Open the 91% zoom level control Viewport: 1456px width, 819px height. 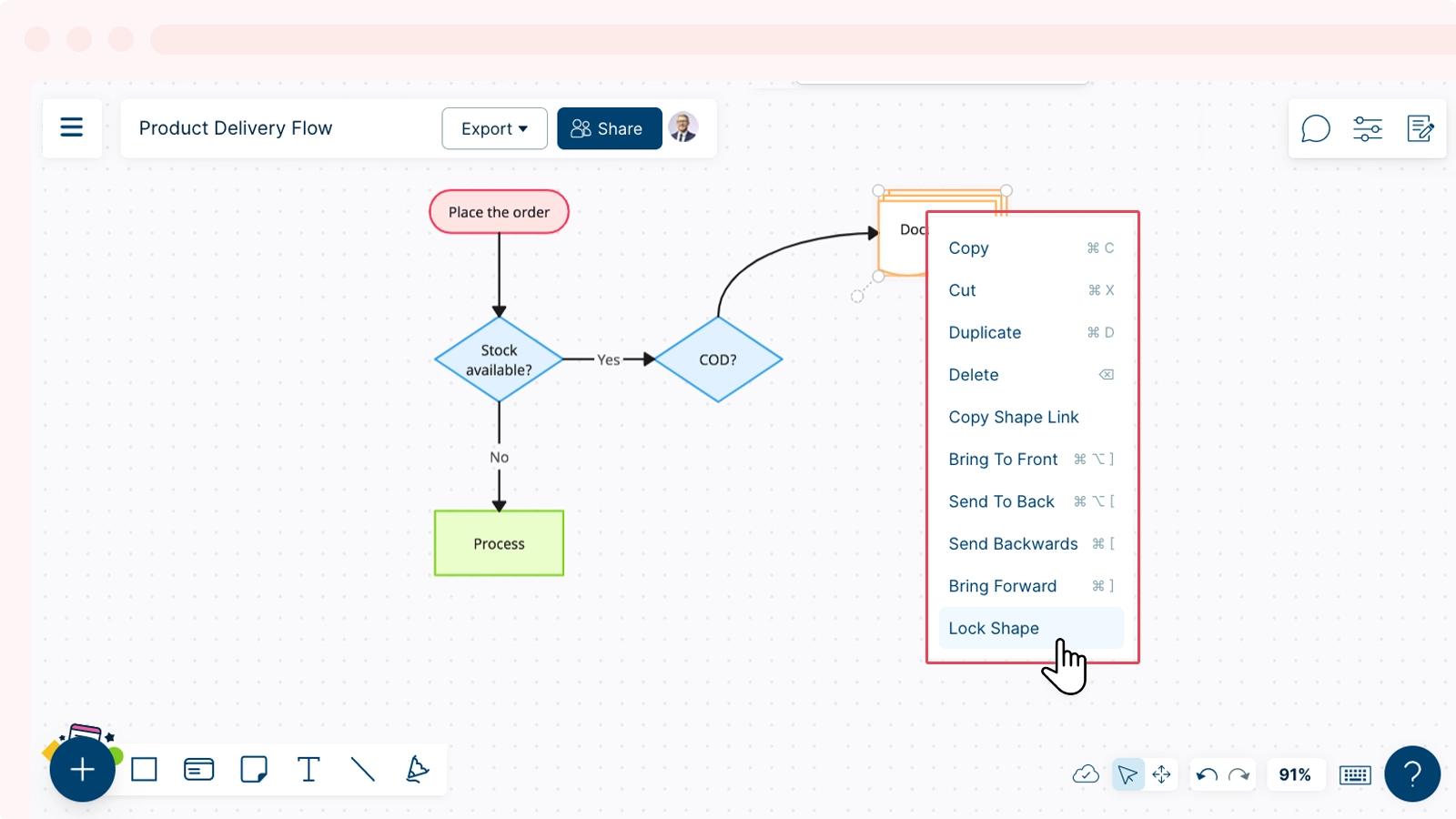click(1295, 774)
